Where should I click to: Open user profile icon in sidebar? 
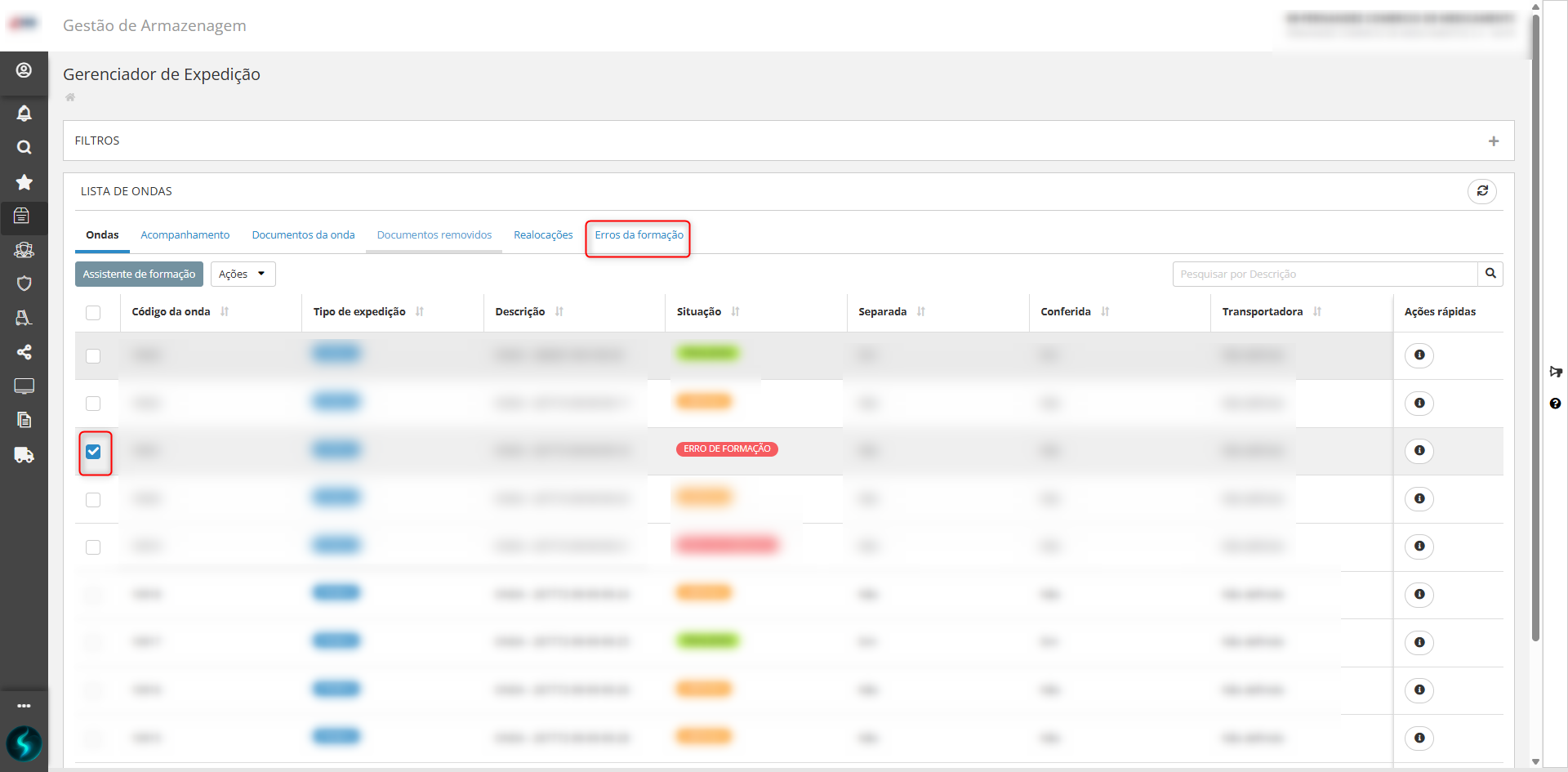pyautogui.click(x=24, y=70)
